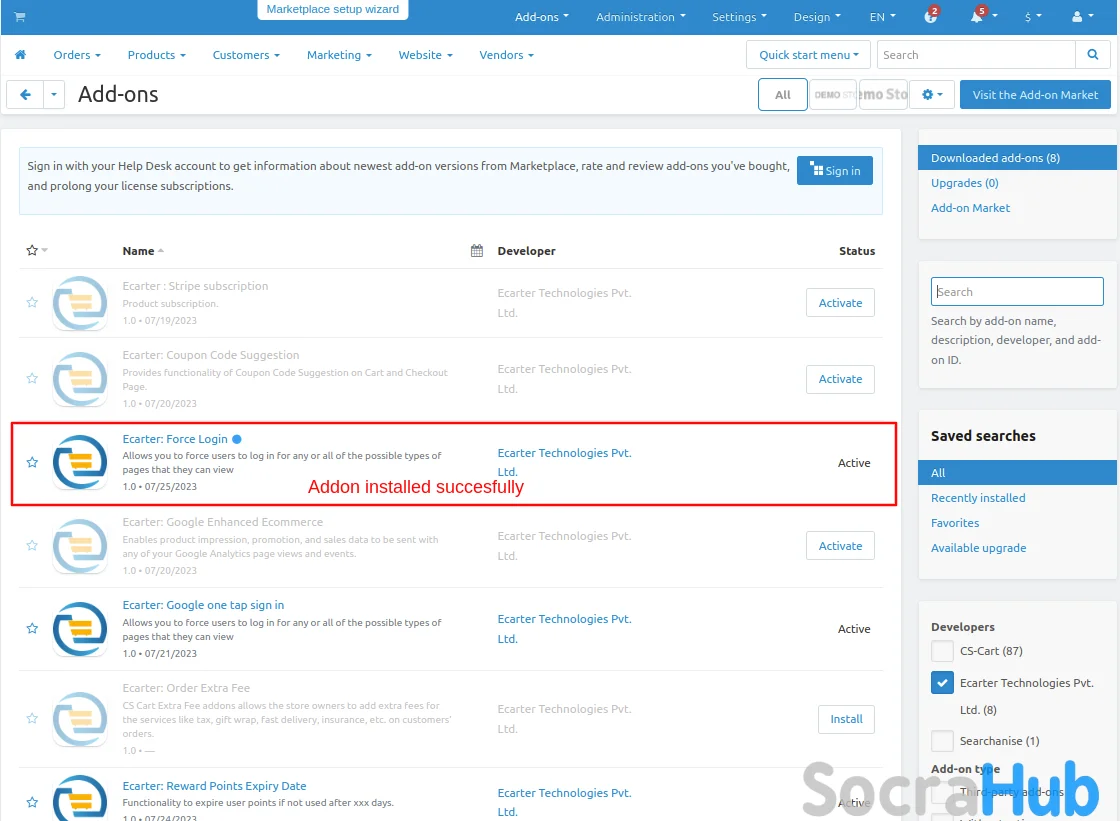Click the Coupon Code Suggestion add-on logo
The height and width of the screenshot is (821, 1120).
pos(80,379)
